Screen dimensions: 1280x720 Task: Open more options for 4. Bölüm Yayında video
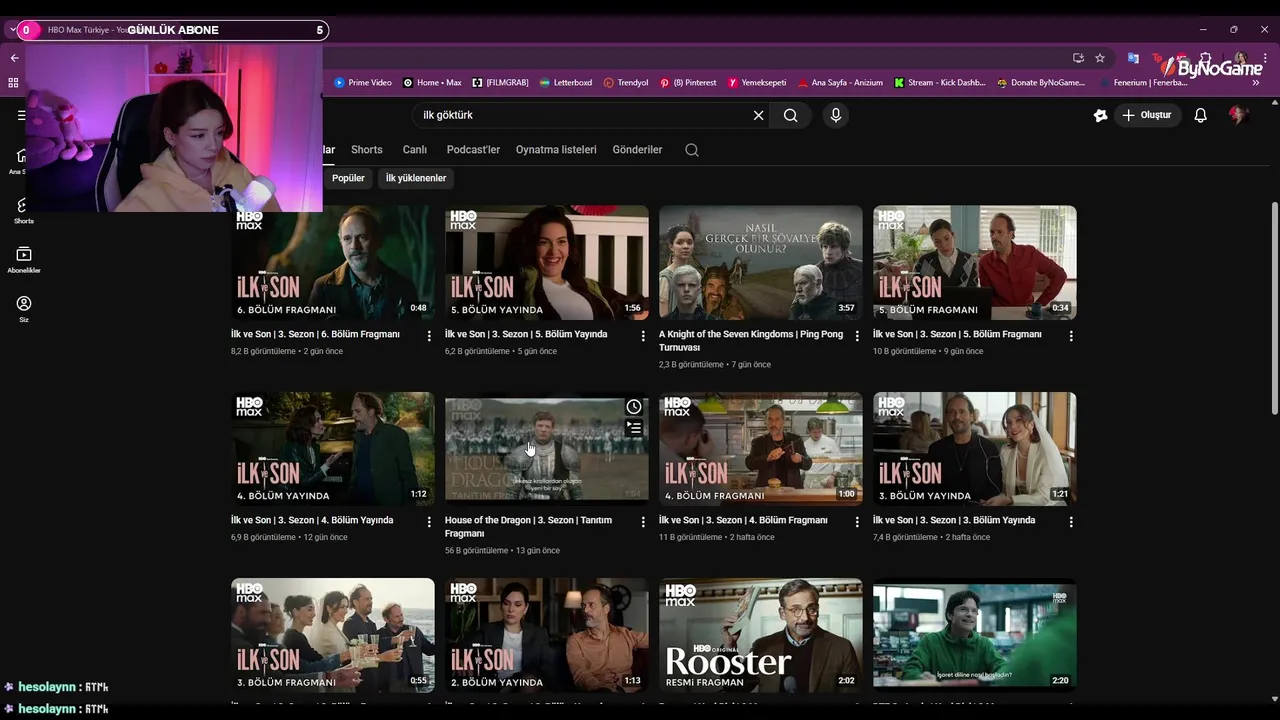pos(429,522)
